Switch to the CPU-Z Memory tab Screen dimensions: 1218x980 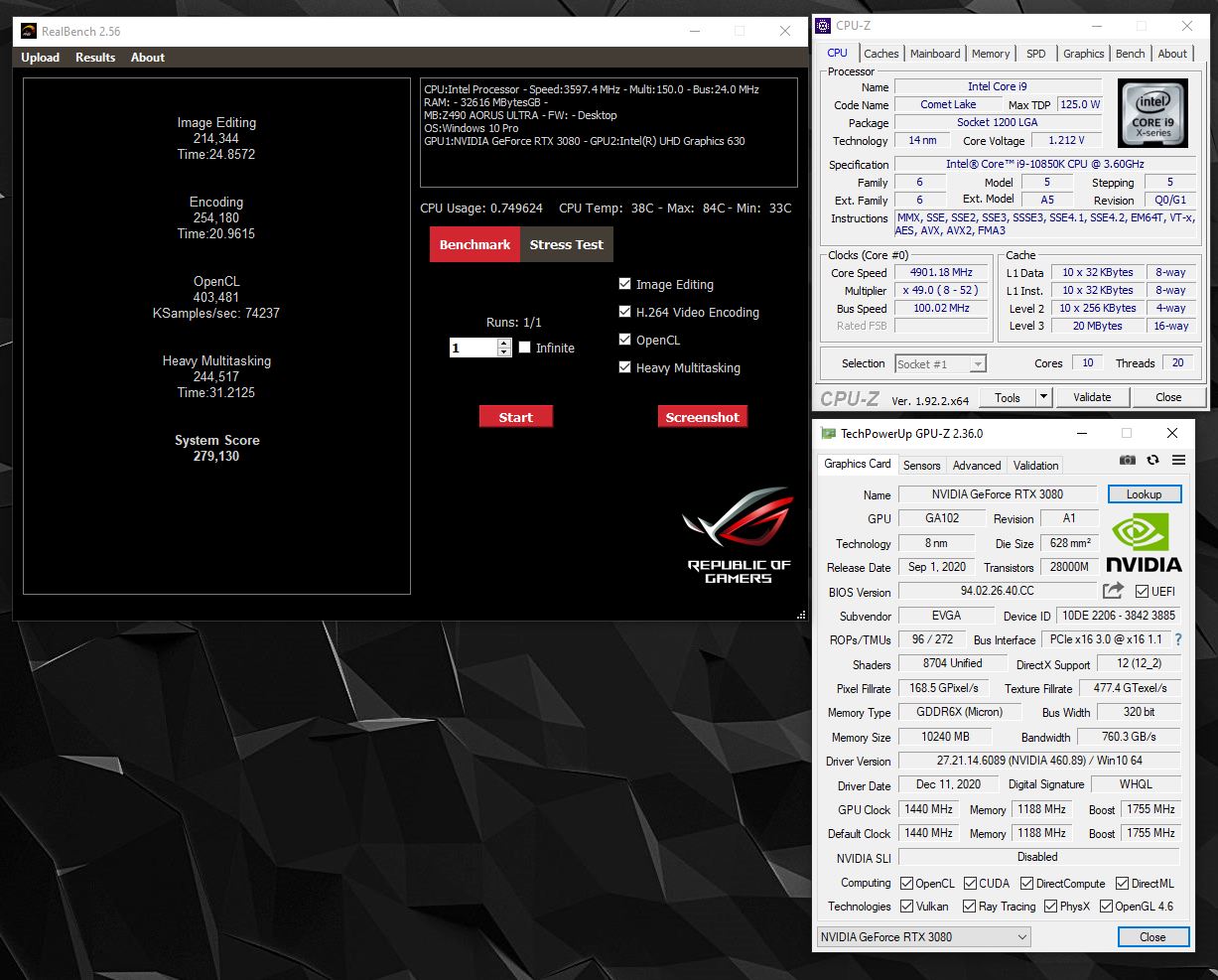tap(991, 54)
